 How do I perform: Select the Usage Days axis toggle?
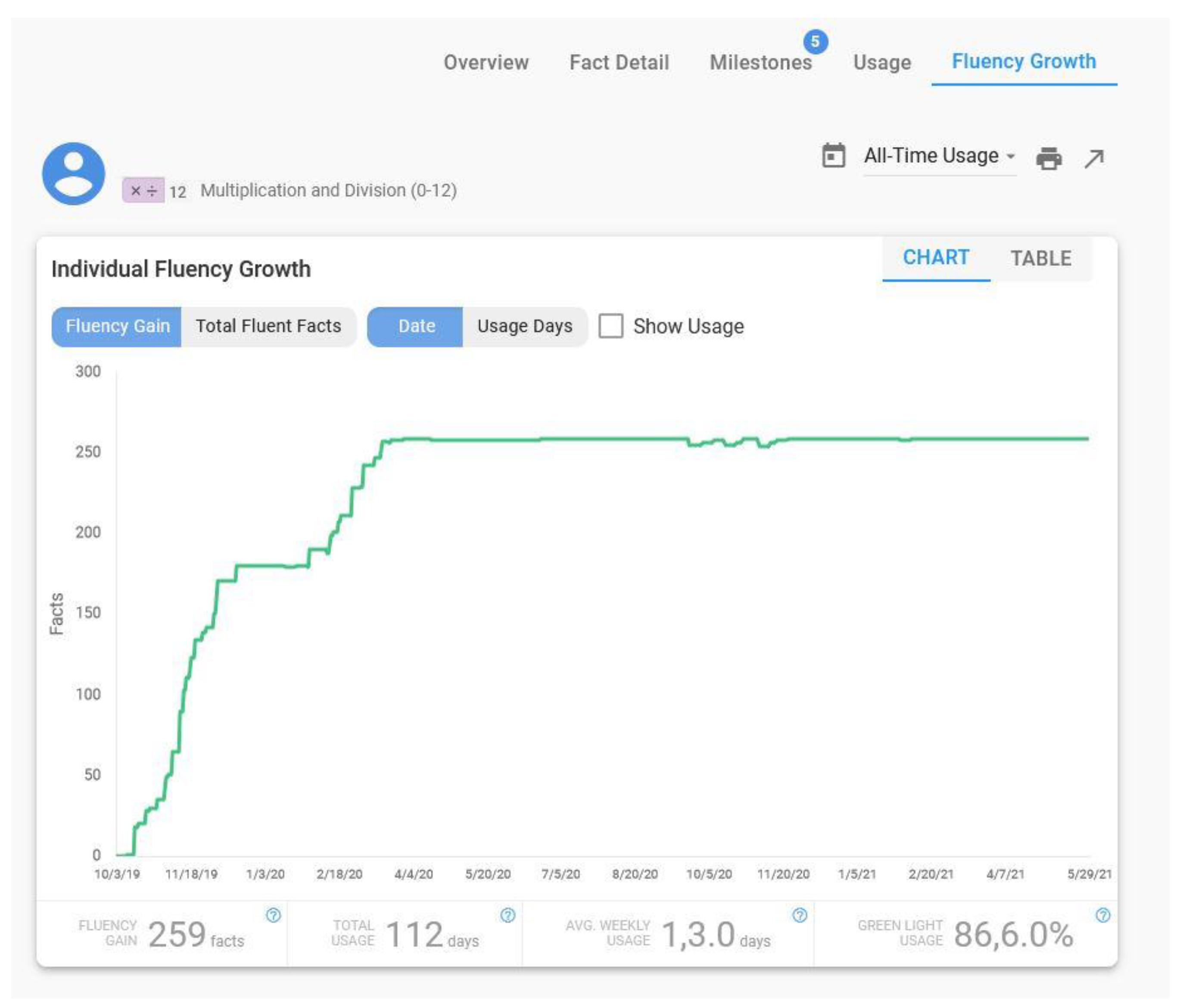[524, 326]
